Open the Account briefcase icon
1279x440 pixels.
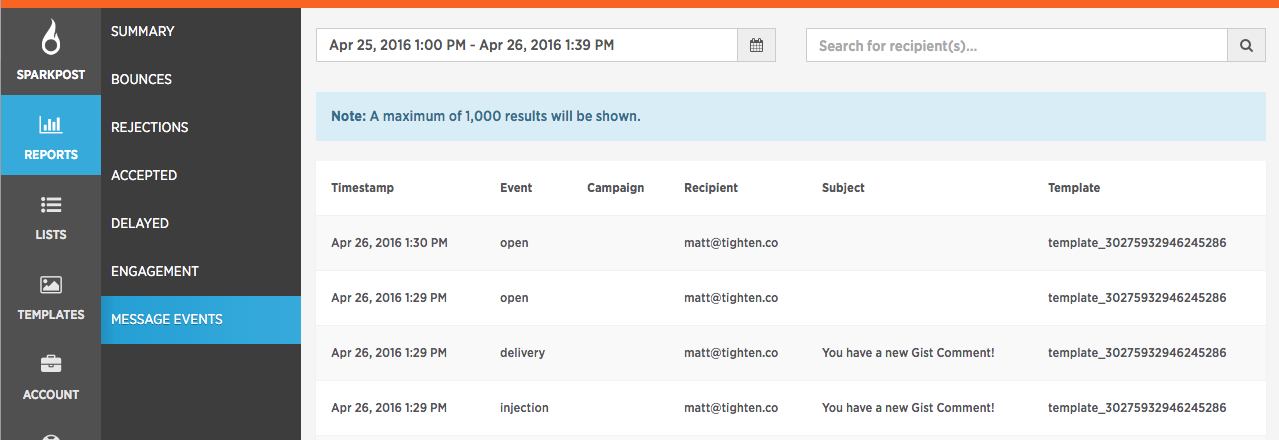tap(50, 364)
